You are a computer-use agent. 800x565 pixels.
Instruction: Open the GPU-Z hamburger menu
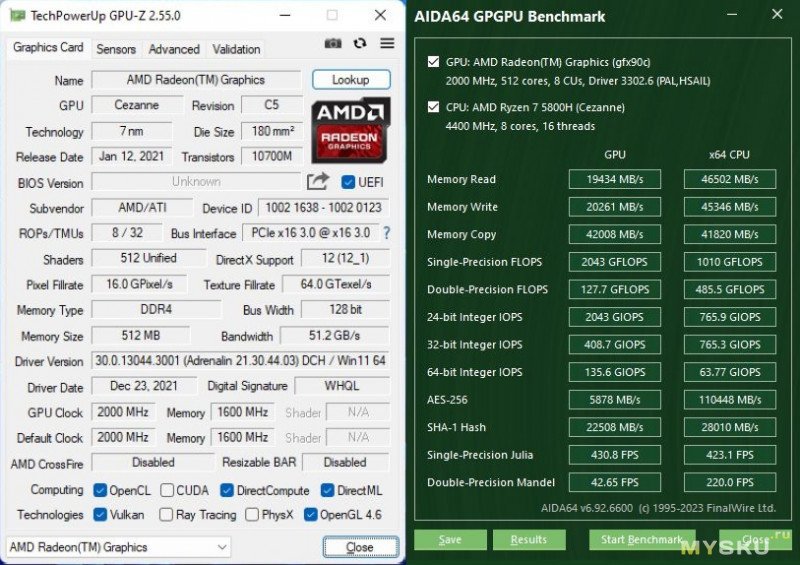click(x=387, y=43)
